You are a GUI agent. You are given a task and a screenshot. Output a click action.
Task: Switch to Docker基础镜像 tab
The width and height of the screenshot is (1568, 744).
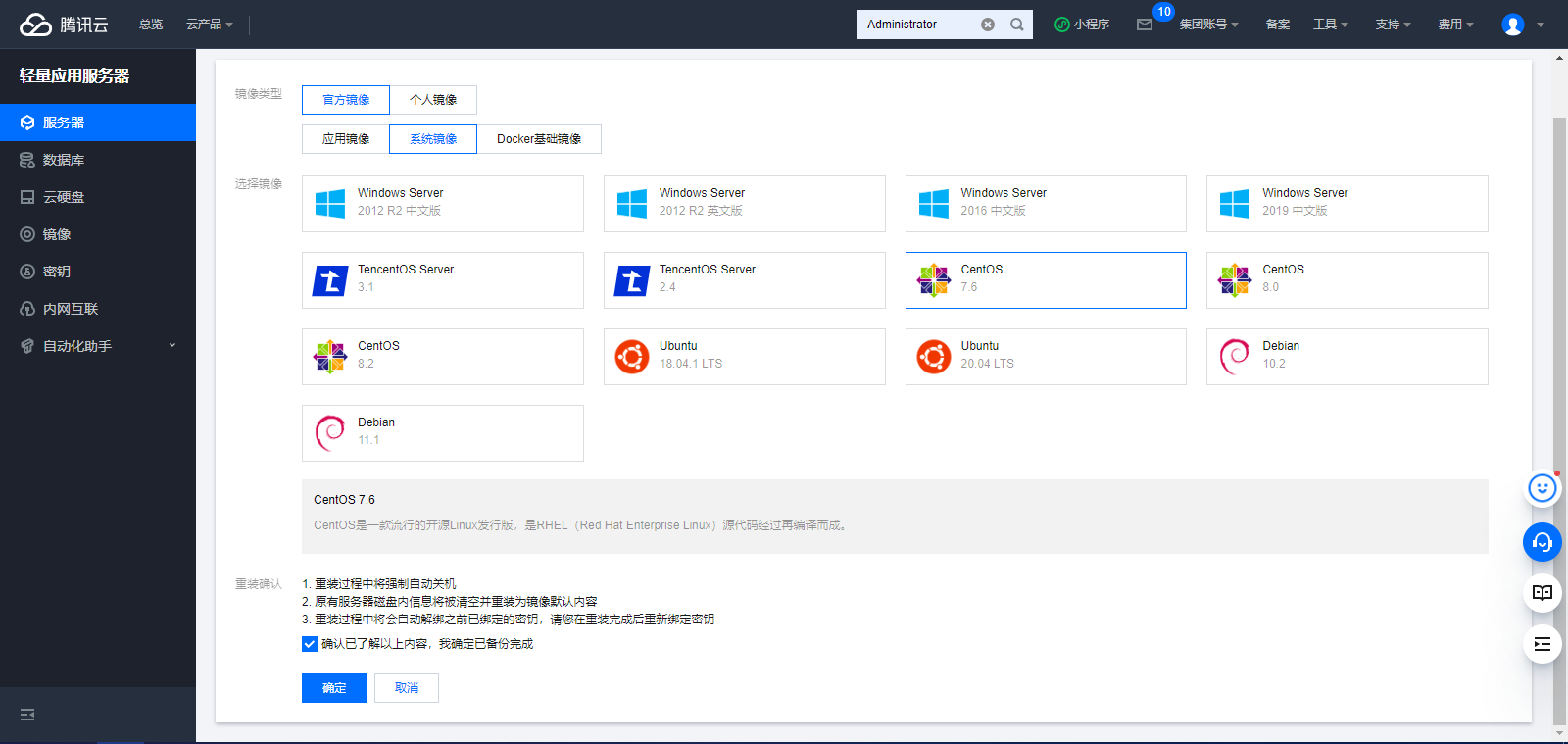[x=539, y=139]
